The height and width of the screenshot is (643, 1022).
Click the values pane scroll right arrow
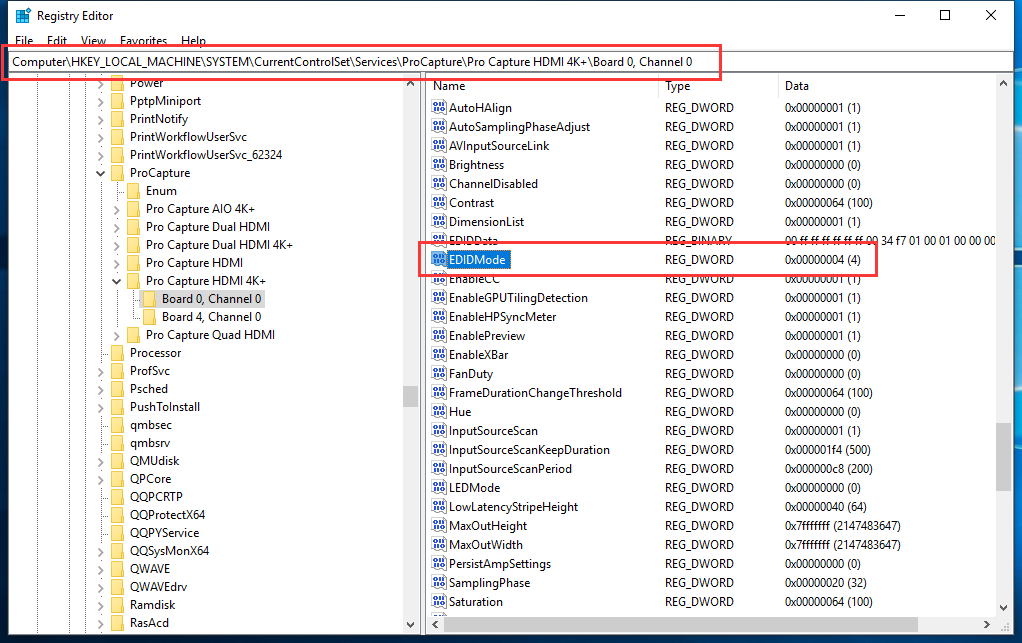(x=987, y=624)
